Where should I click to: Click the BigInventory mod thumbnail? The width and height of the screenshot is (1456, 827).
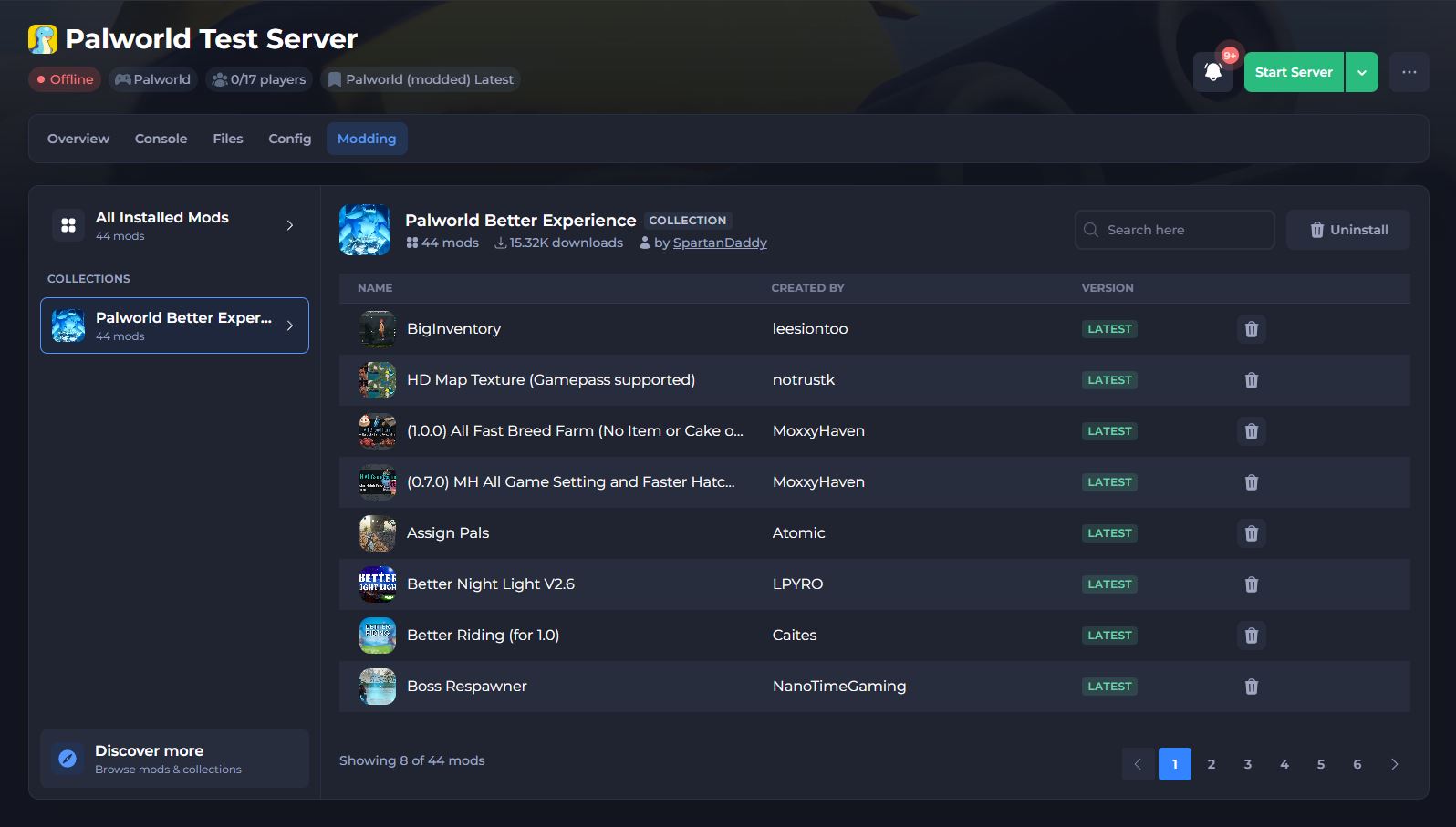pos(378,329)
